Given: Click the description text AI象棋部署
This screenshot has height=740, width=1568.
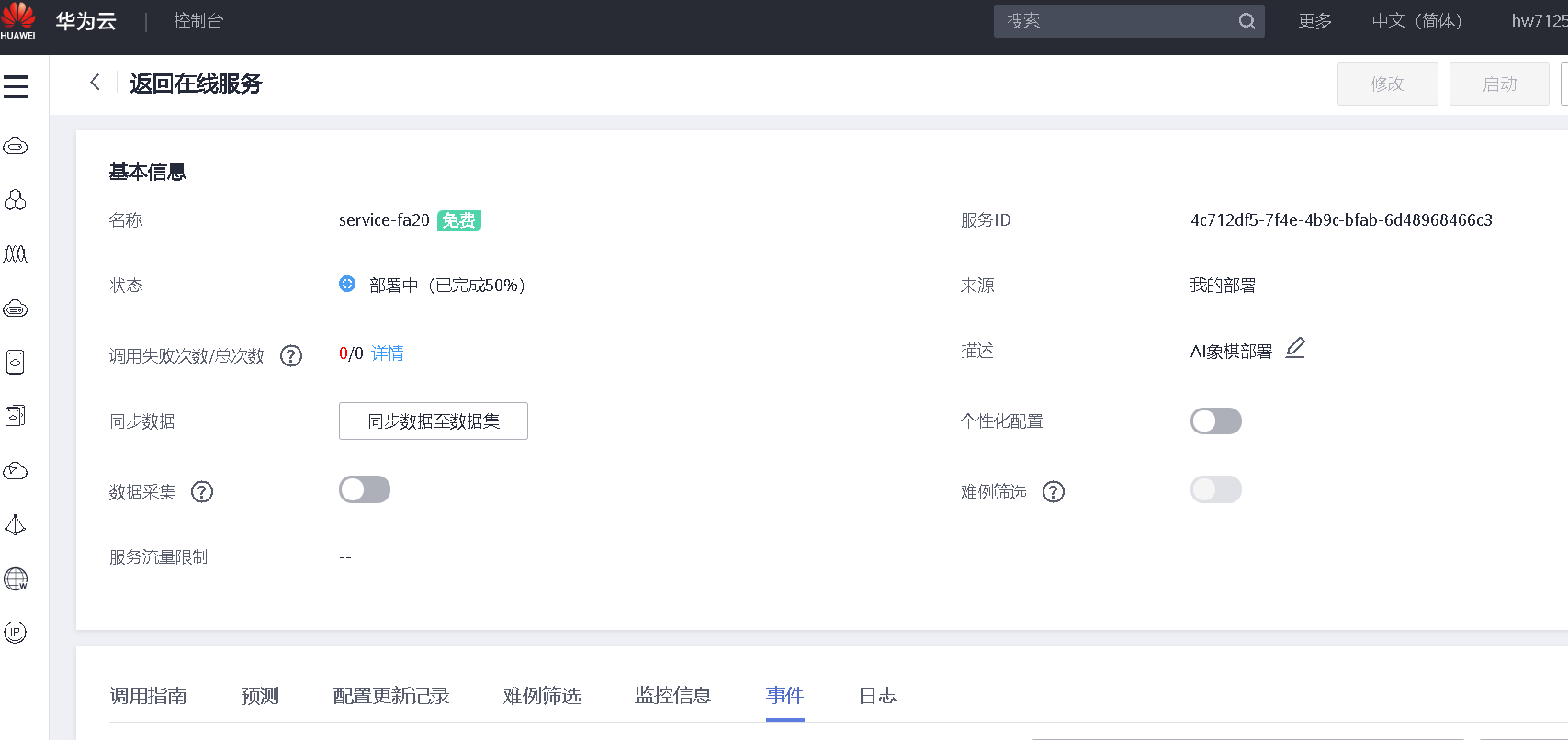Looking at the screenshot, I should click(1231, 352).
